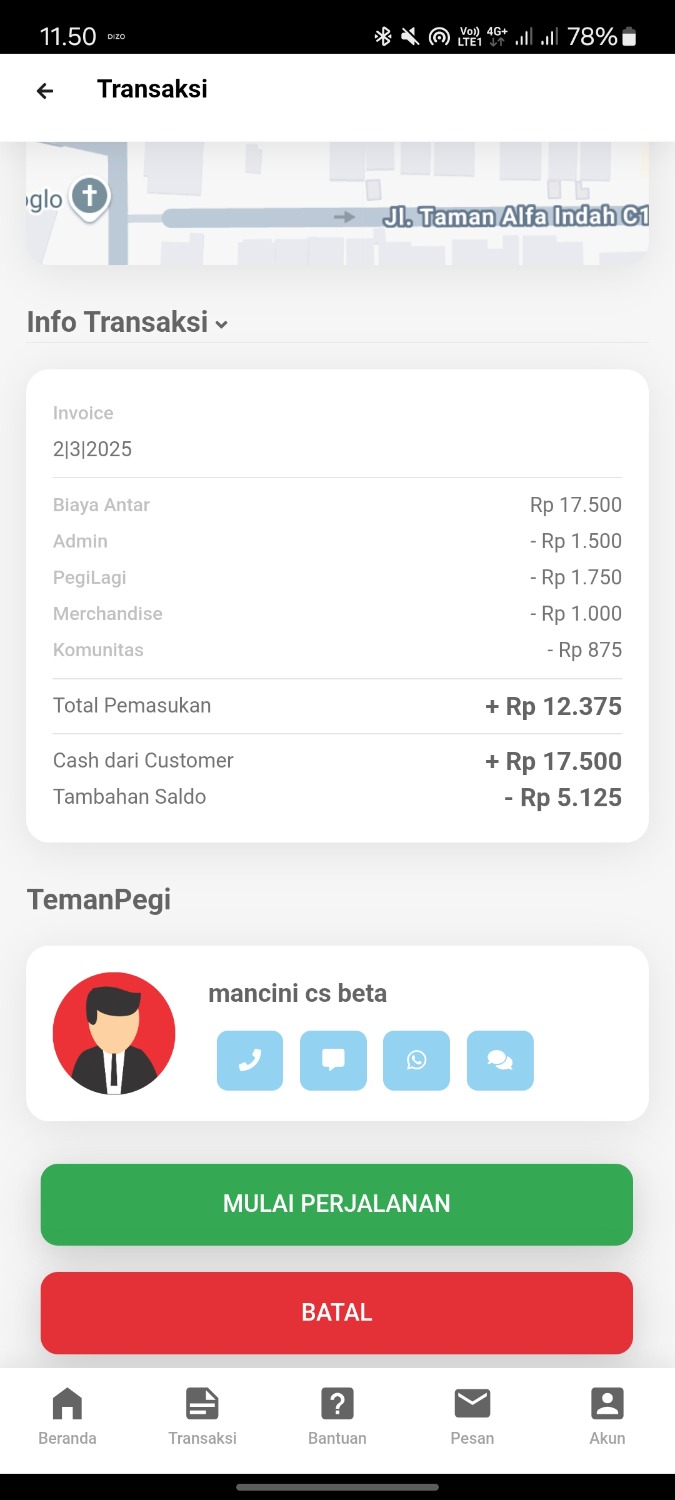This screenshot has height=1500, width=675.
Task: Open WhatsApp chat with the driver
Action: point(416,1060)
